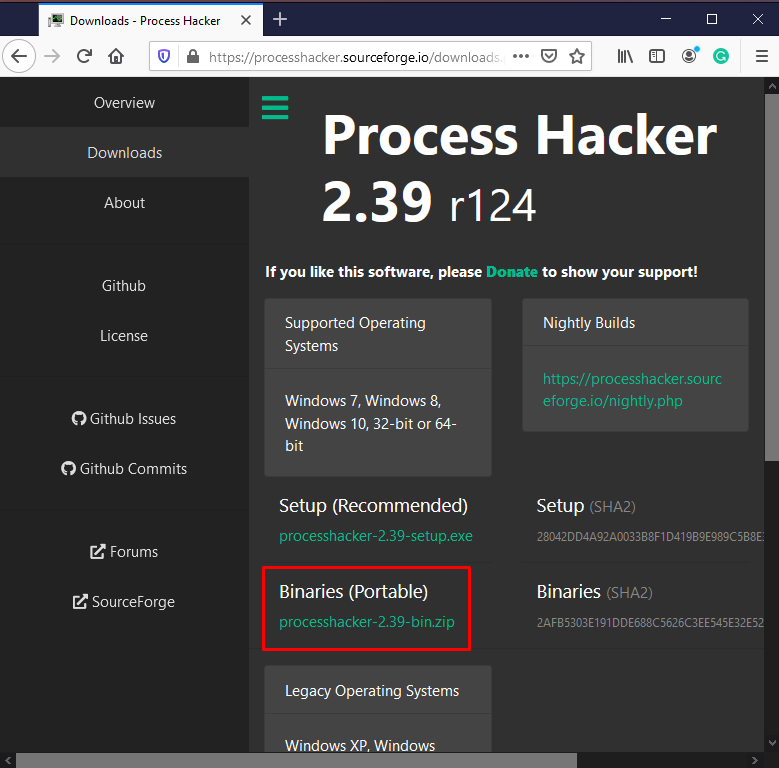Reload the page with the refresh icon
The width and height of the screenshot is (779, 768).
pos(84,56)
